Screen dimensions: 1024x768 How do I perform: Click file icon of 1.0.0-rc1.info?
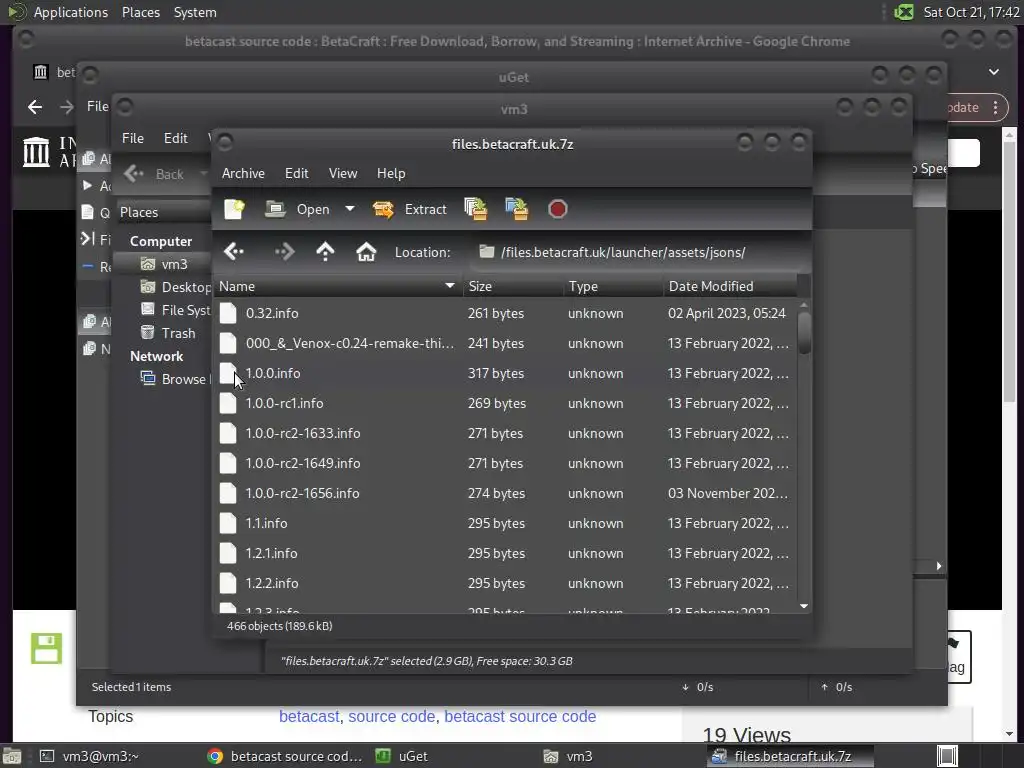click(228, 404)
